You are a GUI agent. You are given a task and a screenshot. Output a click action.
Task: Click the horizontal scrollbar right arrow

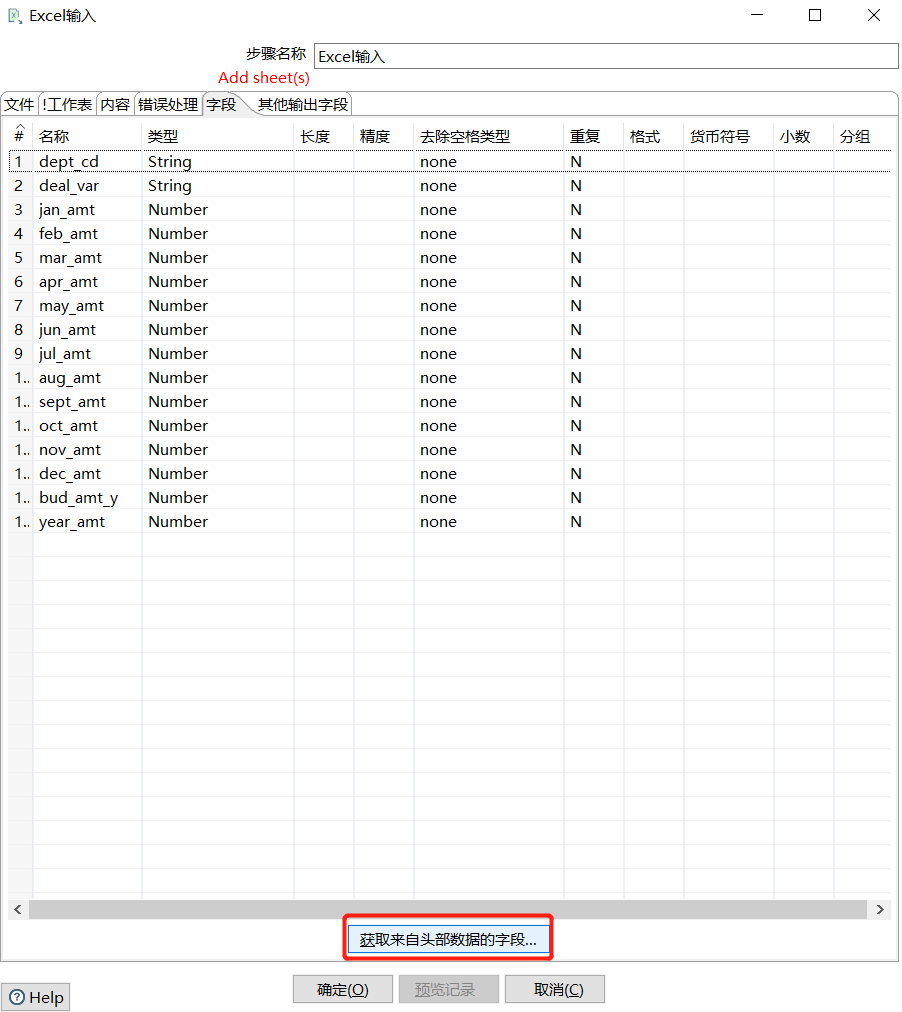pos(879,909)
